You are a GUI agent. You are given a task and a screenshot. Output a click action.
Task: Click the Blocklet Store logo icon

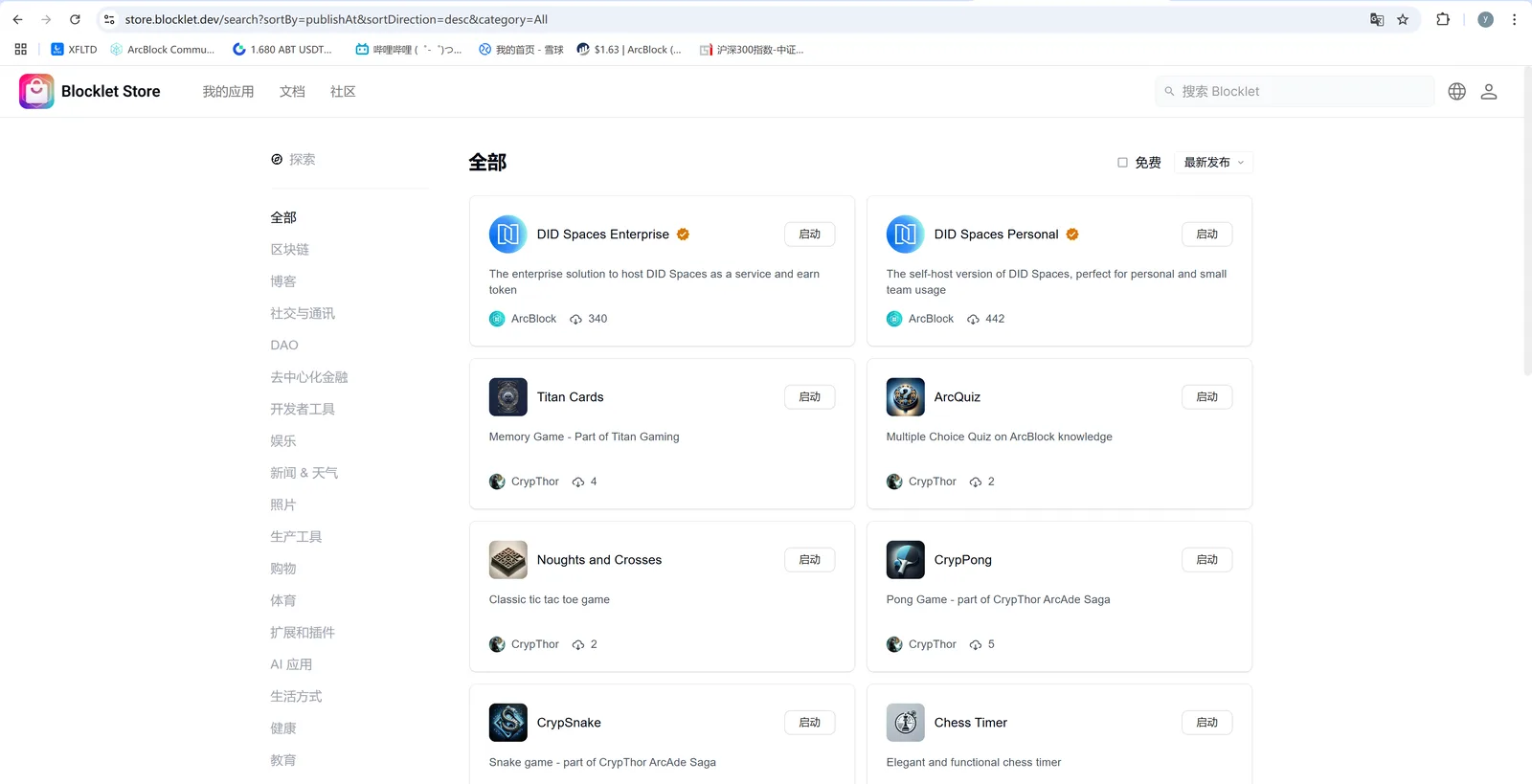pos(36,91)
